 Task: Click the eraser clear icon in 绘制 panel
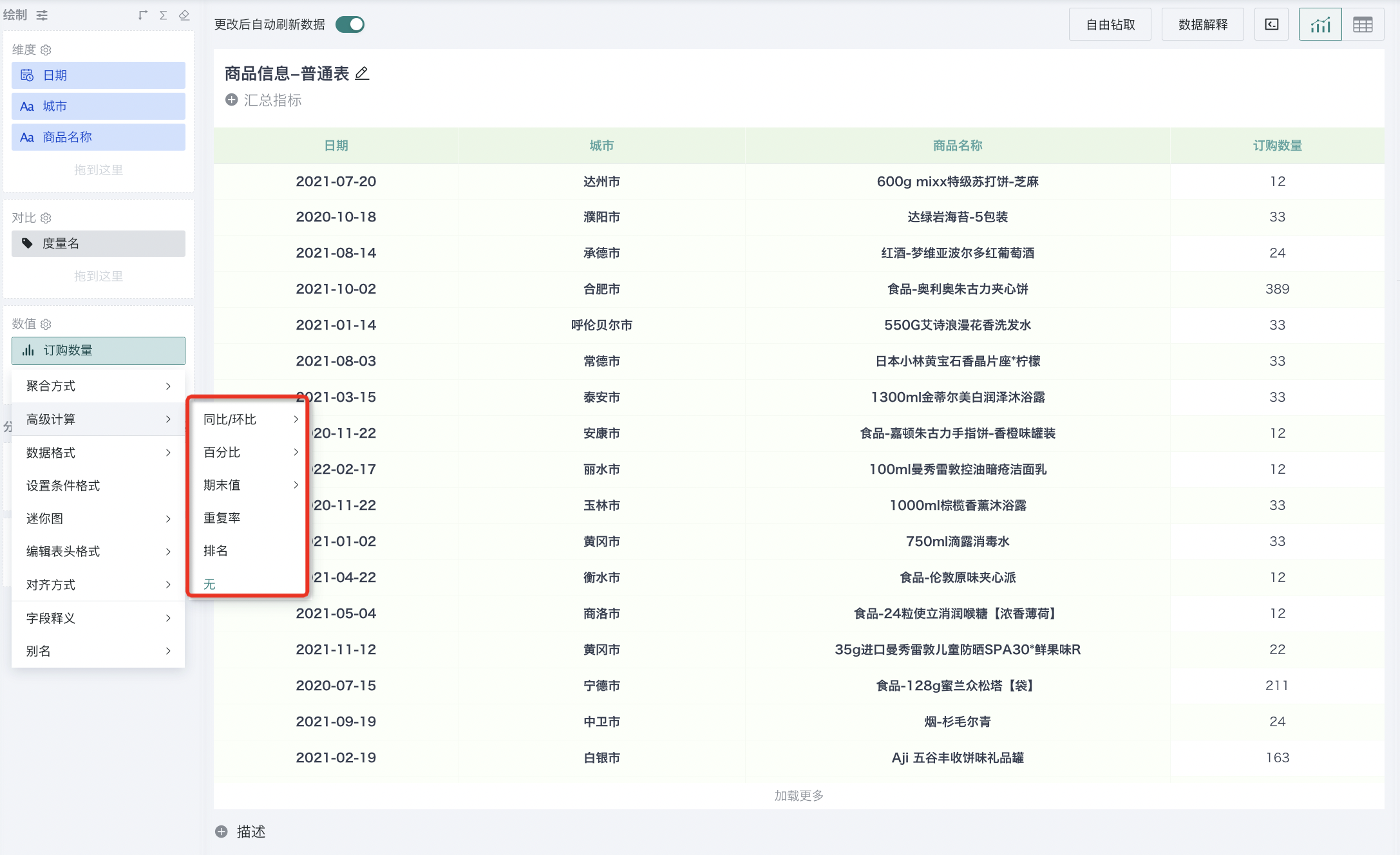pos(184,15)
